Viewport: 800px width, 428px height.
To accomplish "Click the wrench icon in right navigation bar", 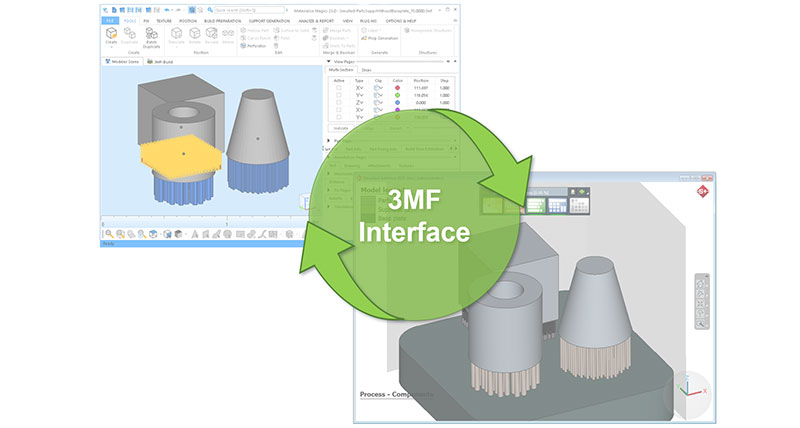I will coord(701,324).
